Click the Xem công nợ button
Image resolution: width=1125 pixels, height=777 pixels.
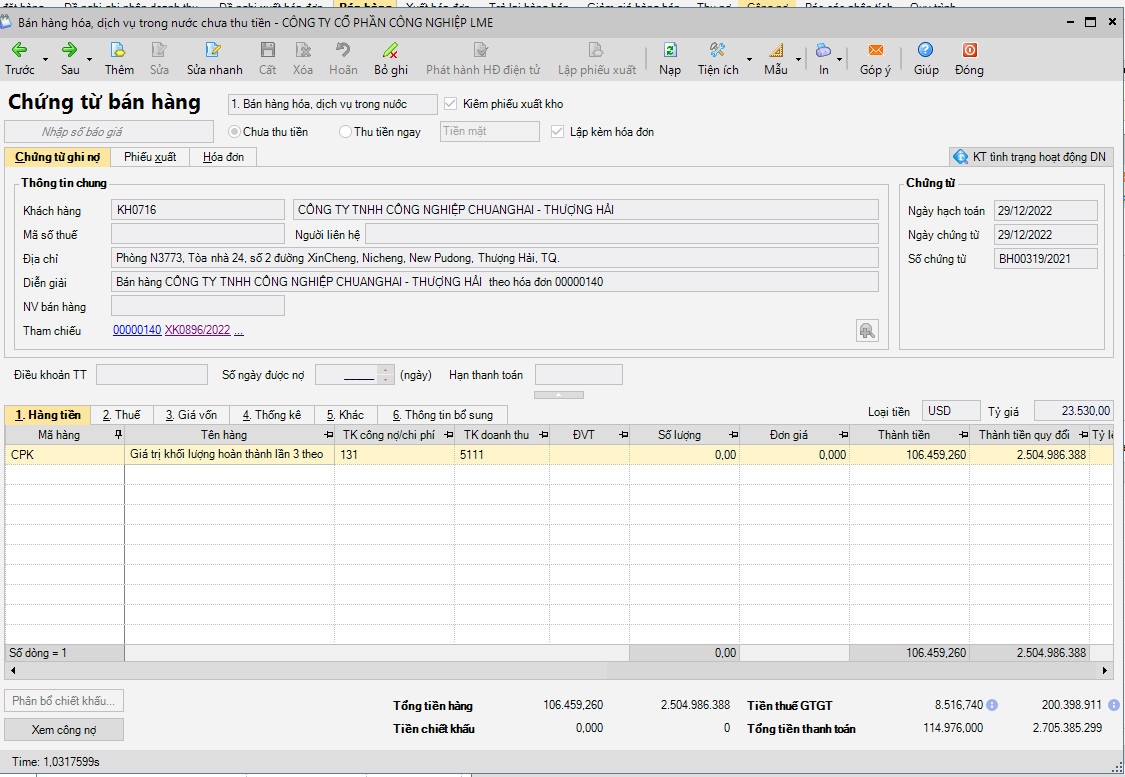[64, 730]
